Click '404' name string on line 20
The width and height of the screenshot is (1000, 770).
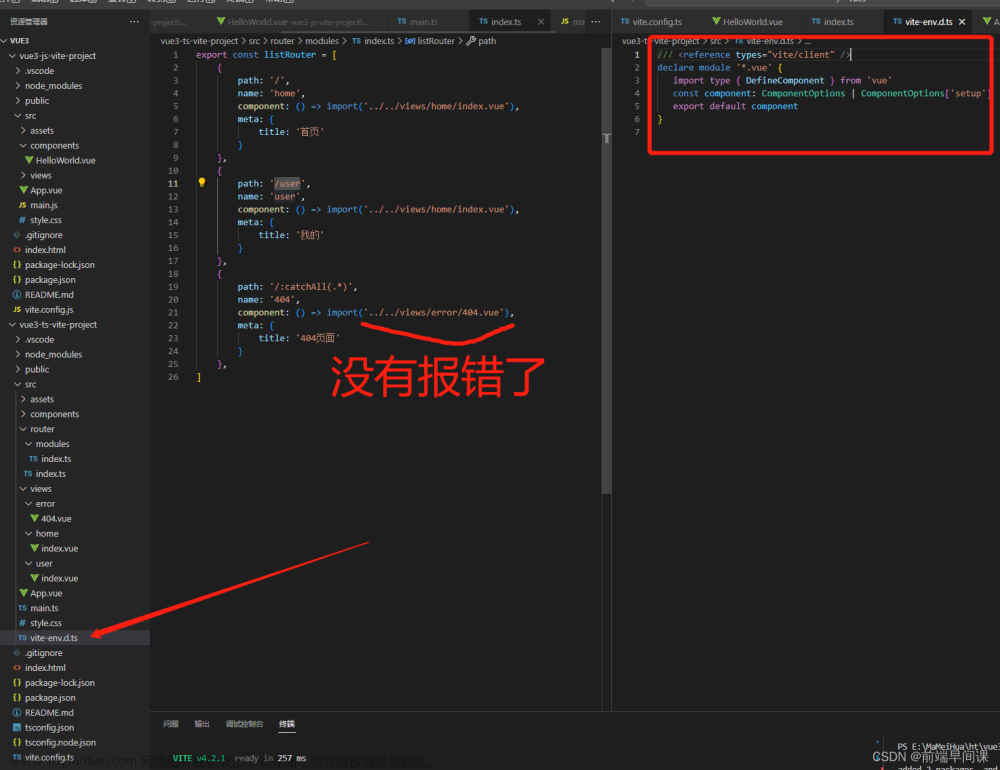[x=282, y=300]
